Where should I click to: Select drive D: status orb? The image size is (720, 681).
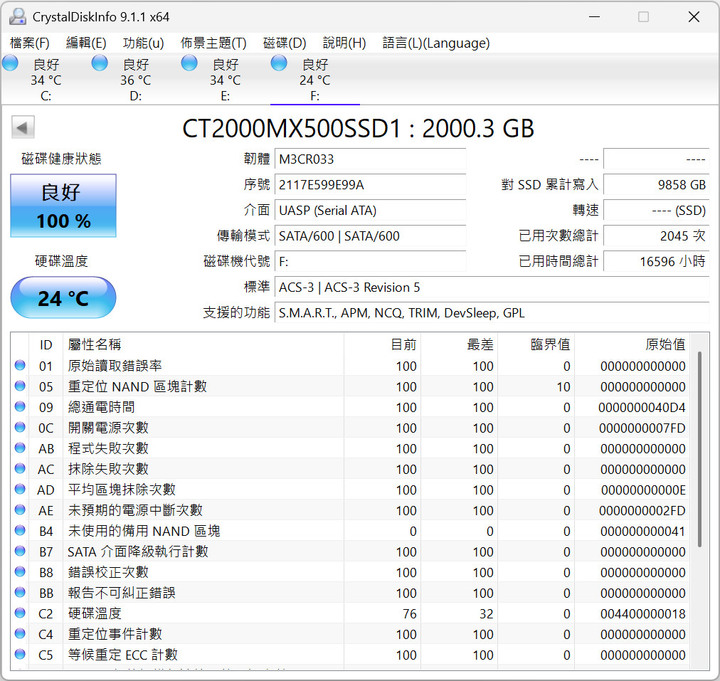point(100,63)
